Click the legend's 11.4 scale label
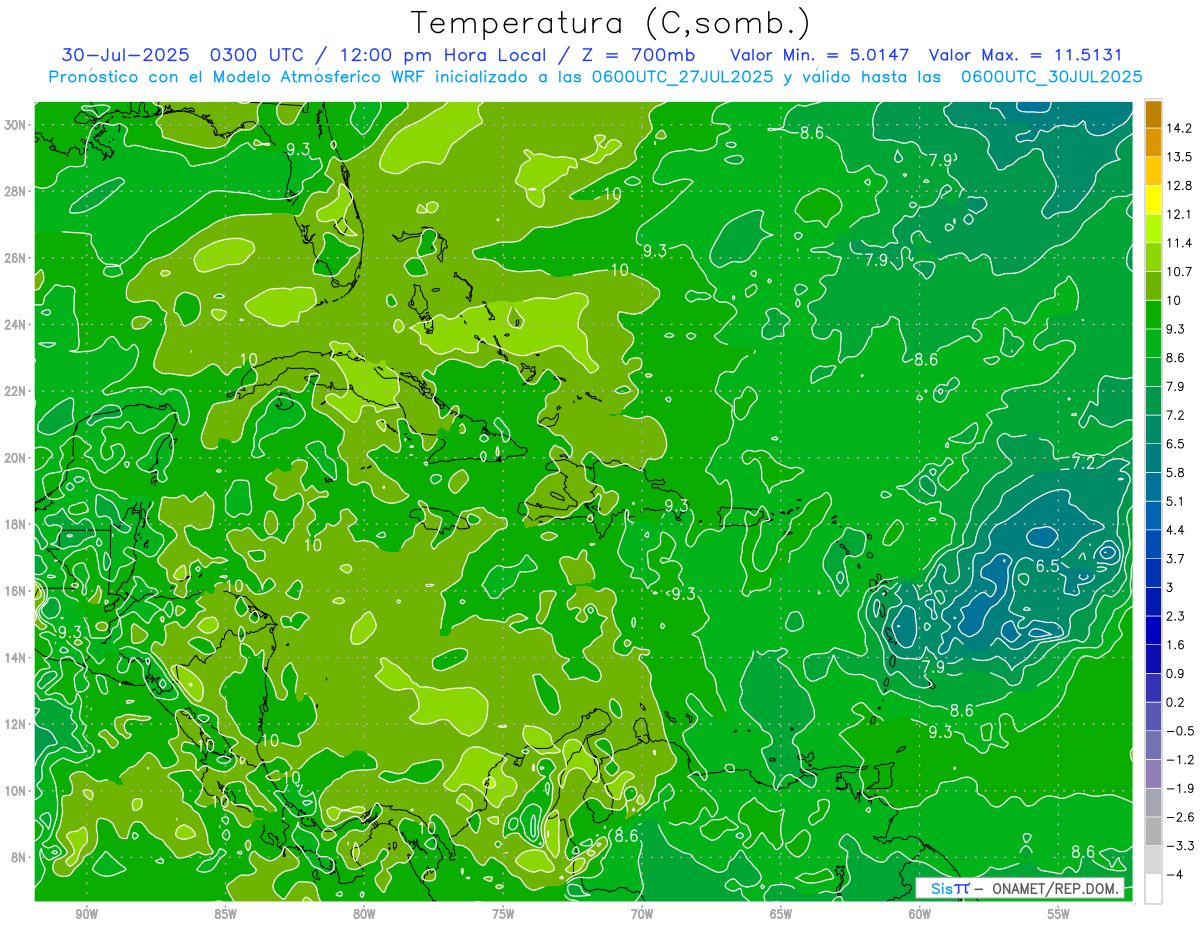This screenshot has height=927, width=1200. pos(1178,243)
